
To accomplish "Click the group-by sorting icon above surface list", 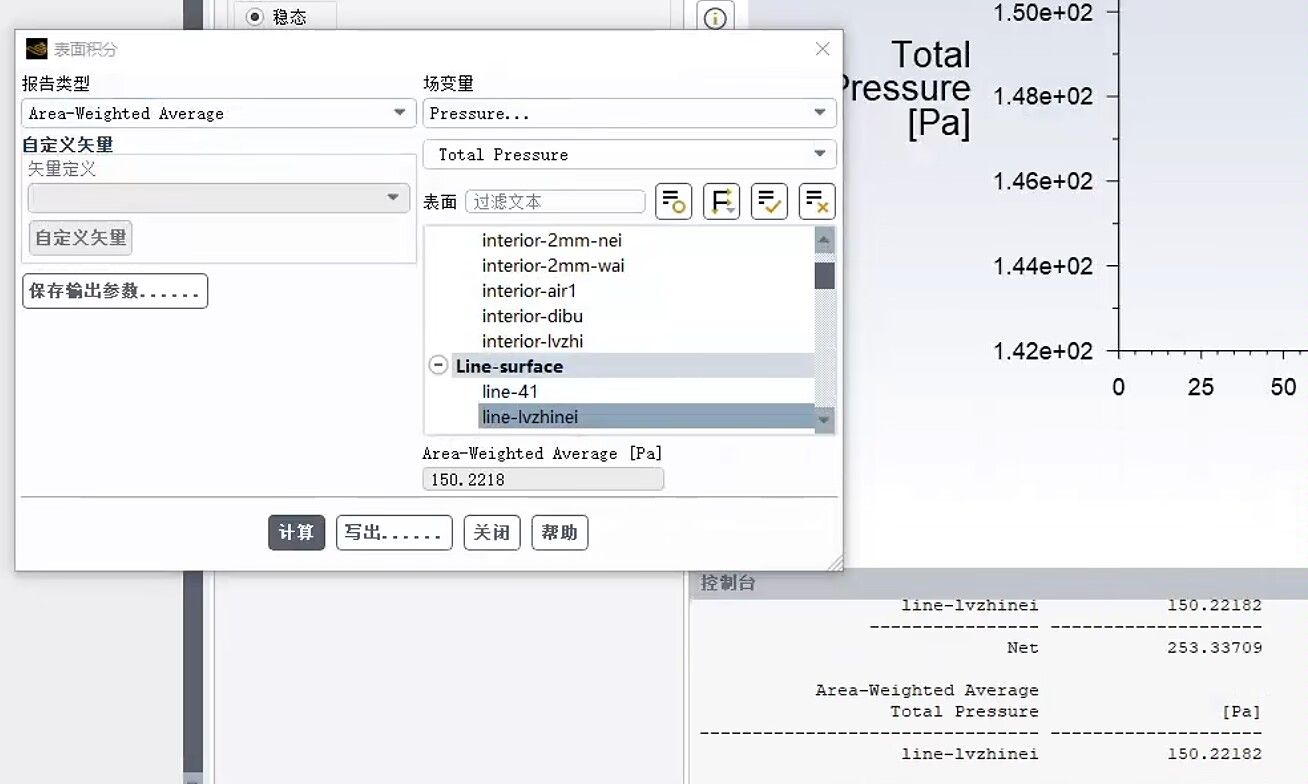I will click(x=721, y=202).
